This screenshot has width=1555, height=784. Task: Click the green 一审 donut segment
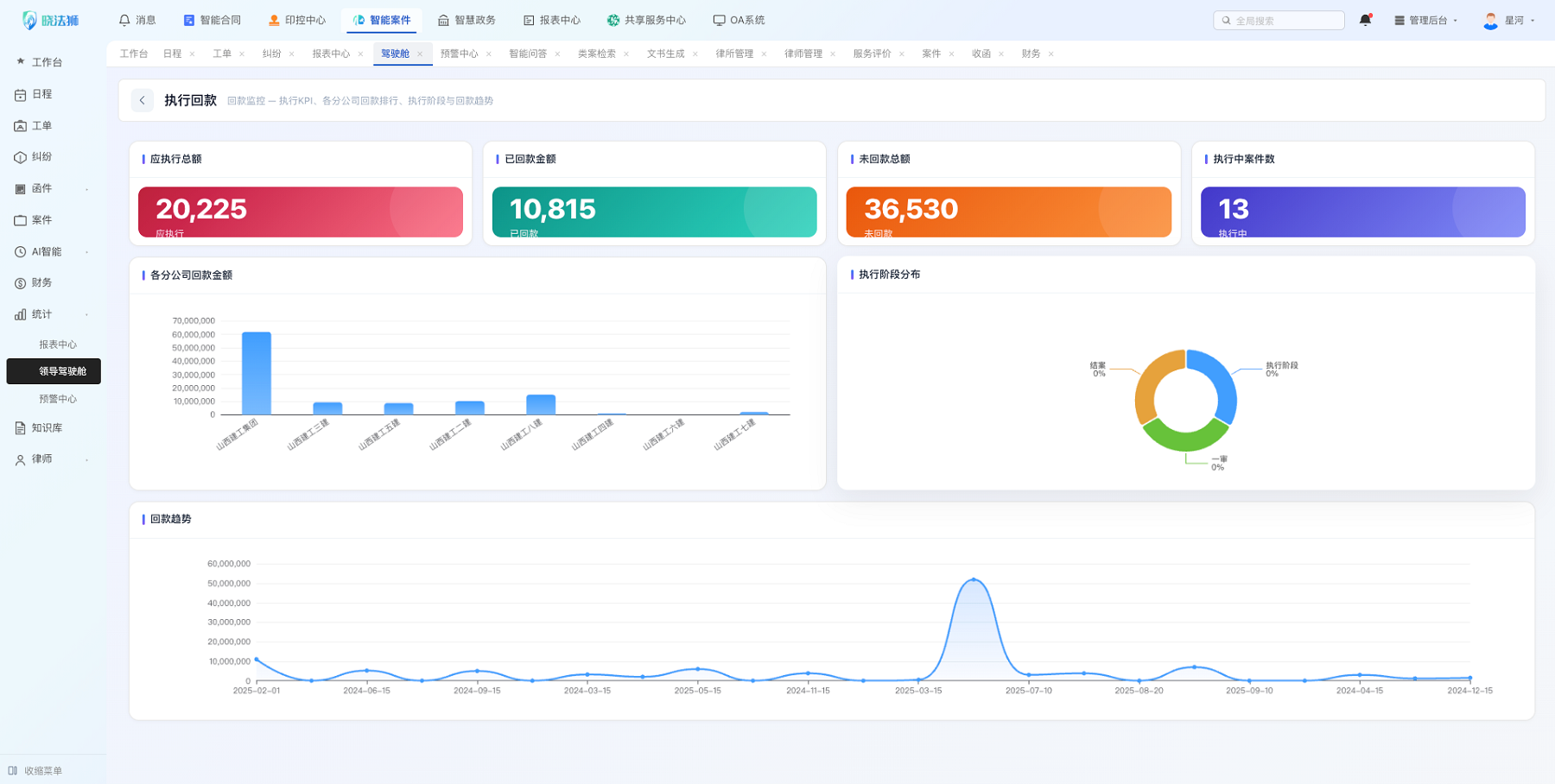coord(1185,436)
